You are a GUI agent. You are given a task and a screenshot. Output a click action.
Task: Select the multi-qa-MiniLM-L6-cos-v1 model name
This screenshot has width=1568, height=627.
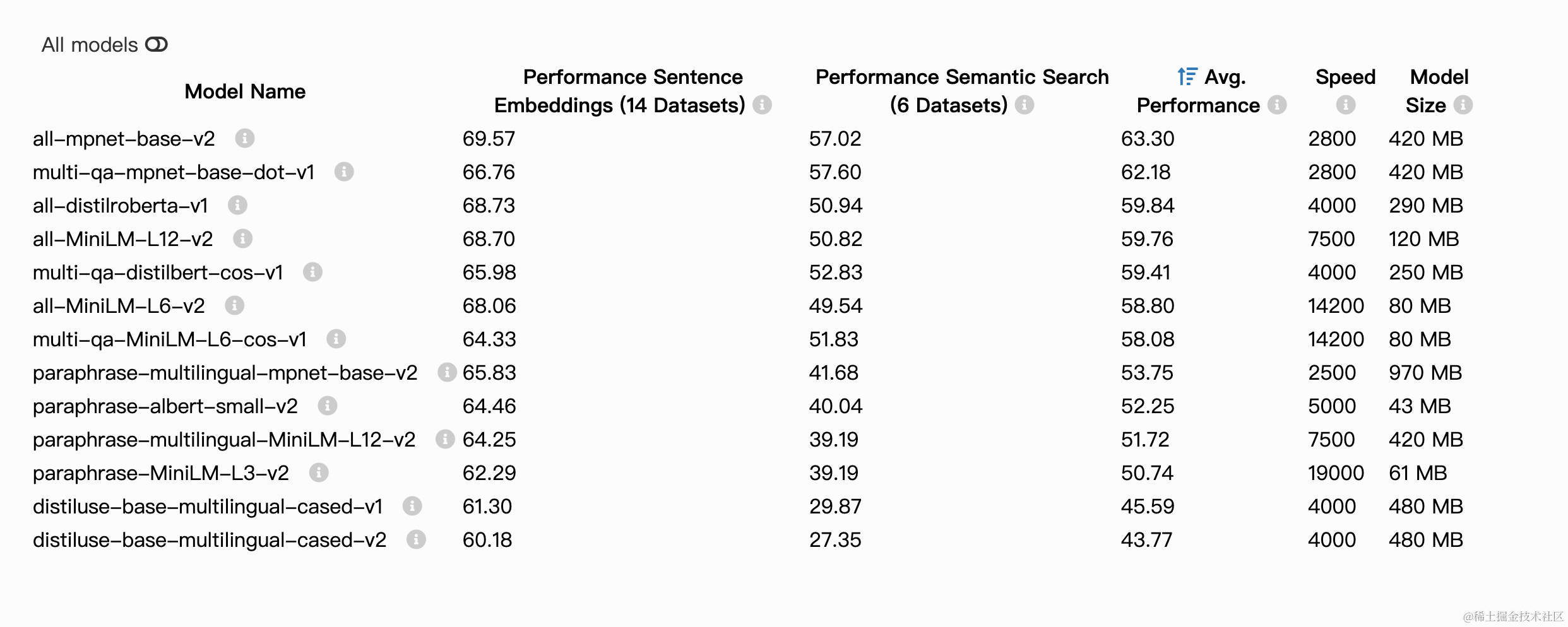170,339
